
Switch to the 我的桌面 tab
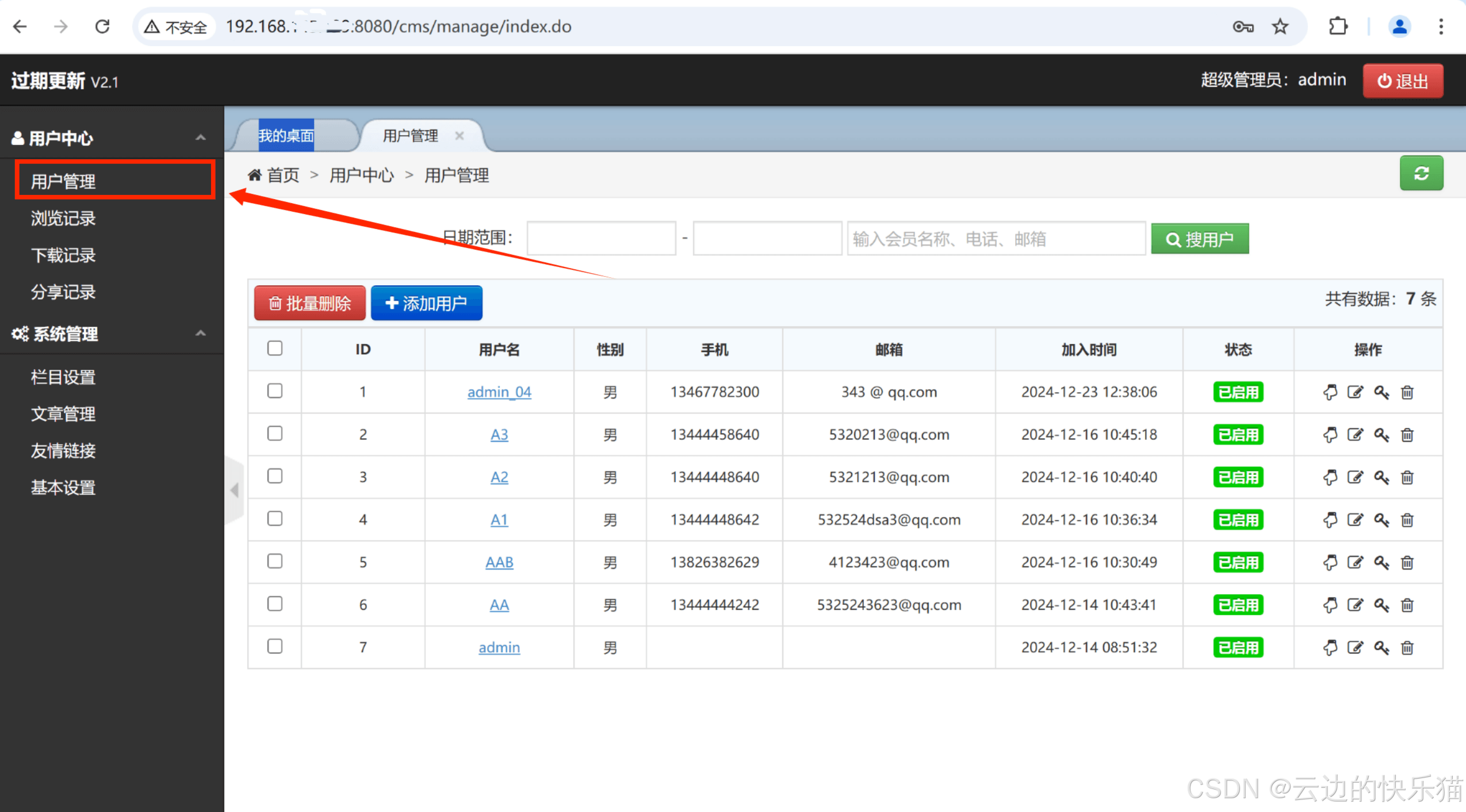(286, 136)
